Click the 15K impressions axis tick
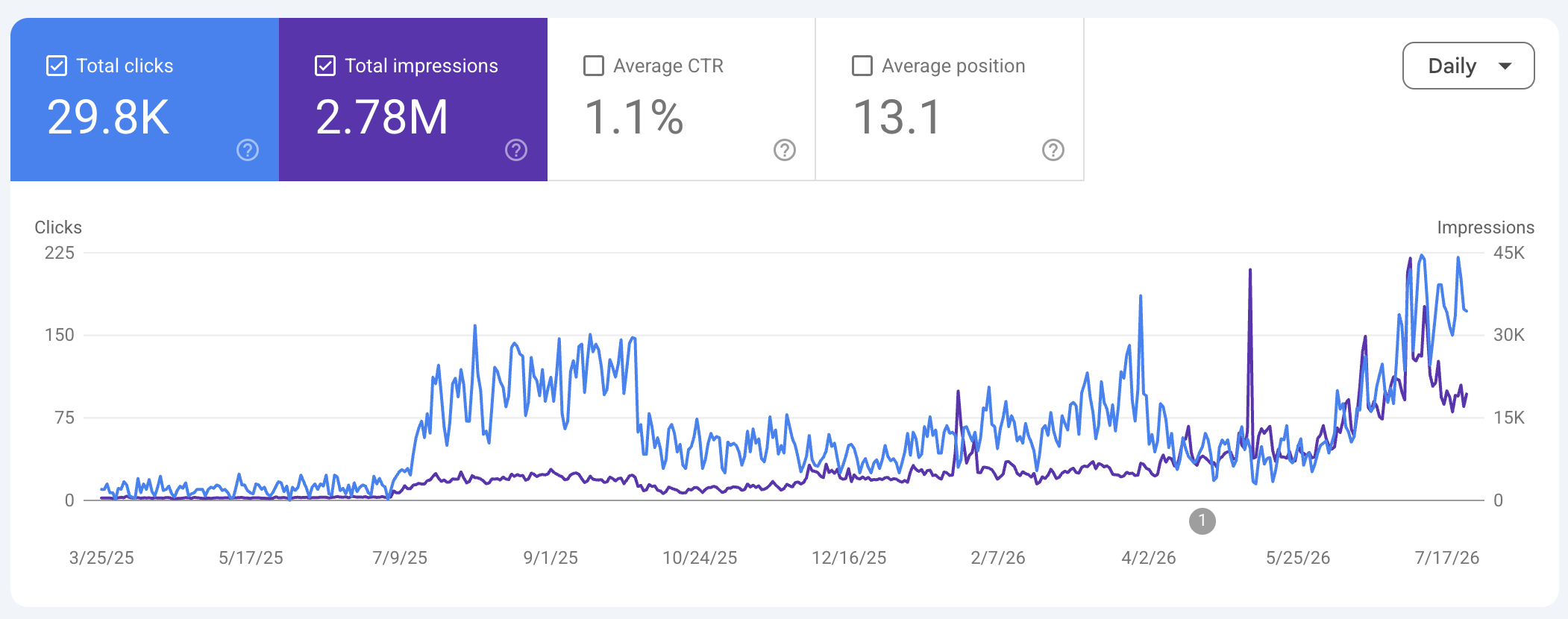 [x=1509, y=418]
